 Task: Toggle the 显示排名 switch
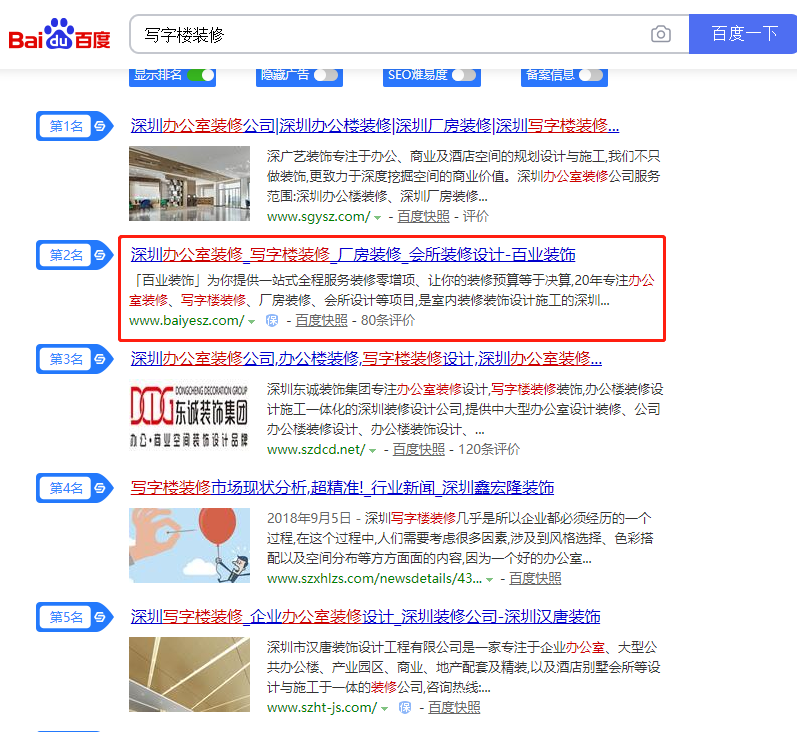(x=201, y=75)
